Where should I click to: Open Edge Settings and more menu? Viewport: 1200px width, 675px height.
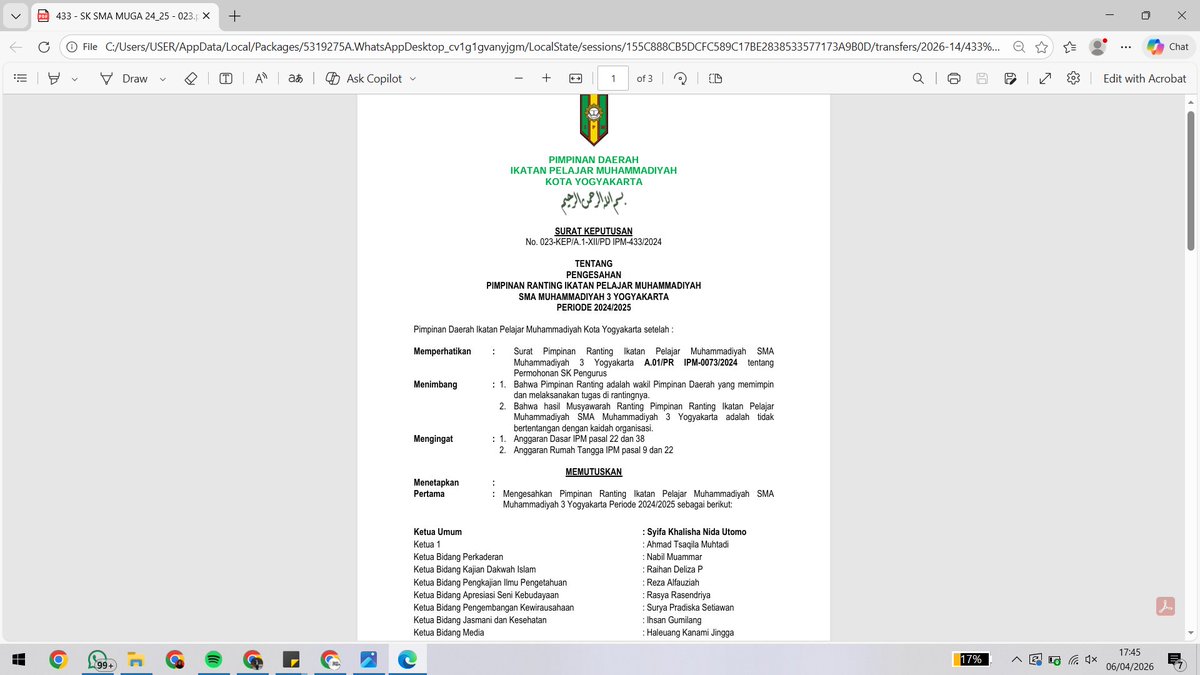tap(1126, 47)
